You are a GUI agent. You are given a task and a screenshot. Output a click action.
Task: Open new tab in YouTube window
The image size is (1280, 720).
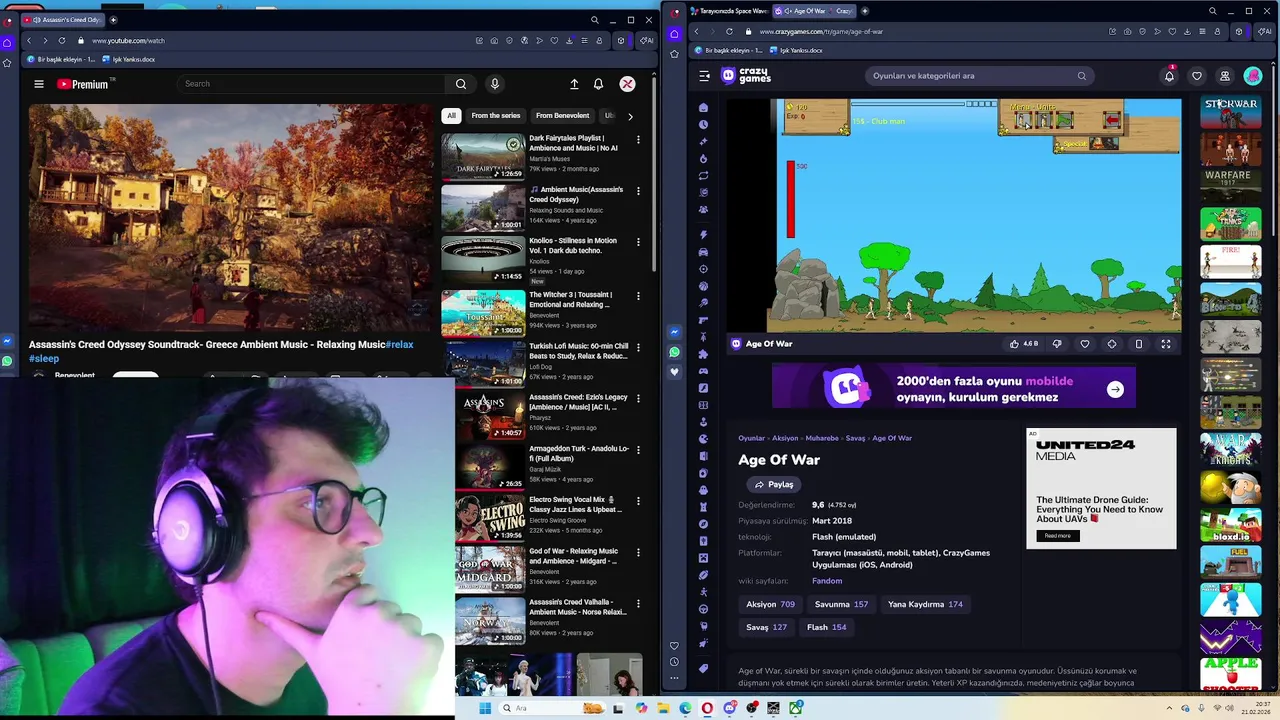pyautogui.click(x=113, y=20)
